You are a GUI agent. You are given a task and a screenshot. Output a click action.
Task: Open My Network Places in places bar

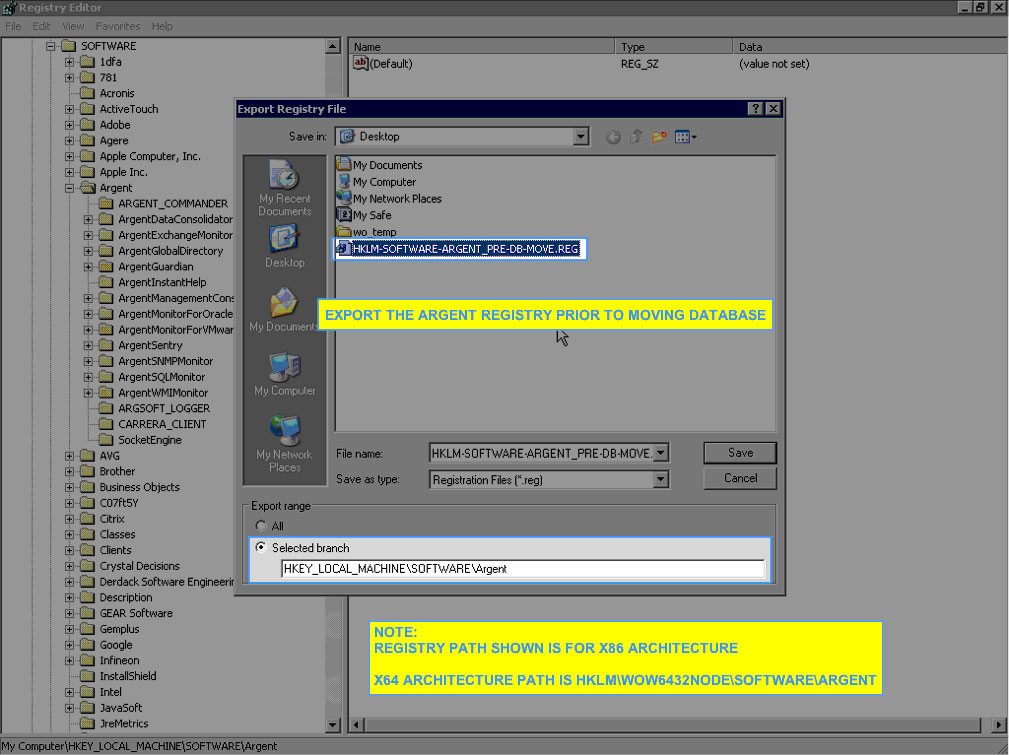pyautogui.click(x=285, y=444)
